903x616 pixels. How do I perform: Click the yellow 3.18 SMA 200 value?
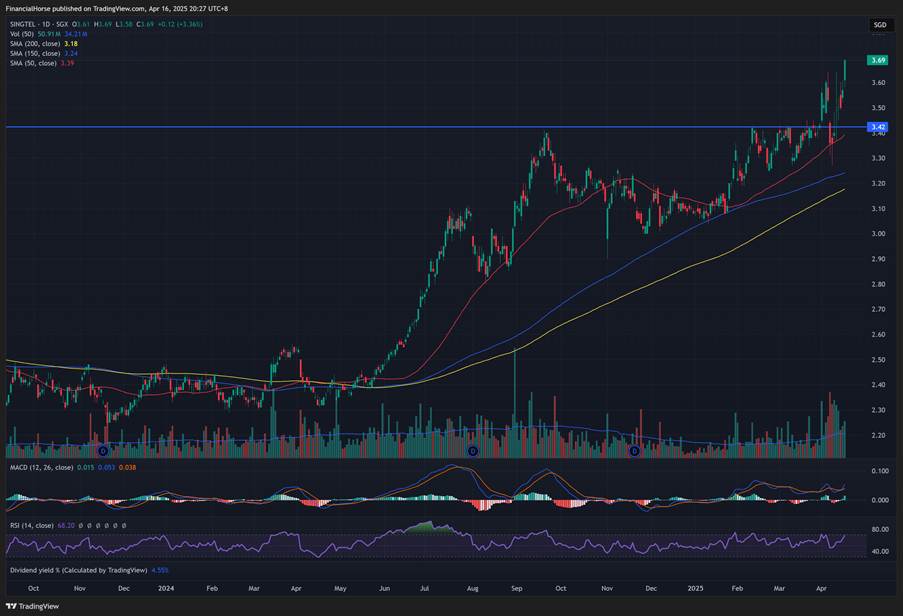tap(71, 44)
